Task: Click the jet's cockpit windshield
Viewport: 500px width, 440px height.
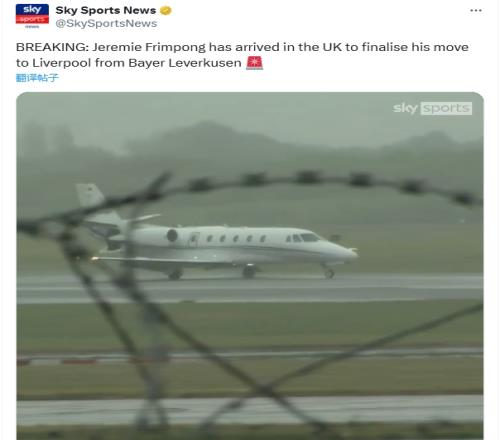Action: pos(309,237)
